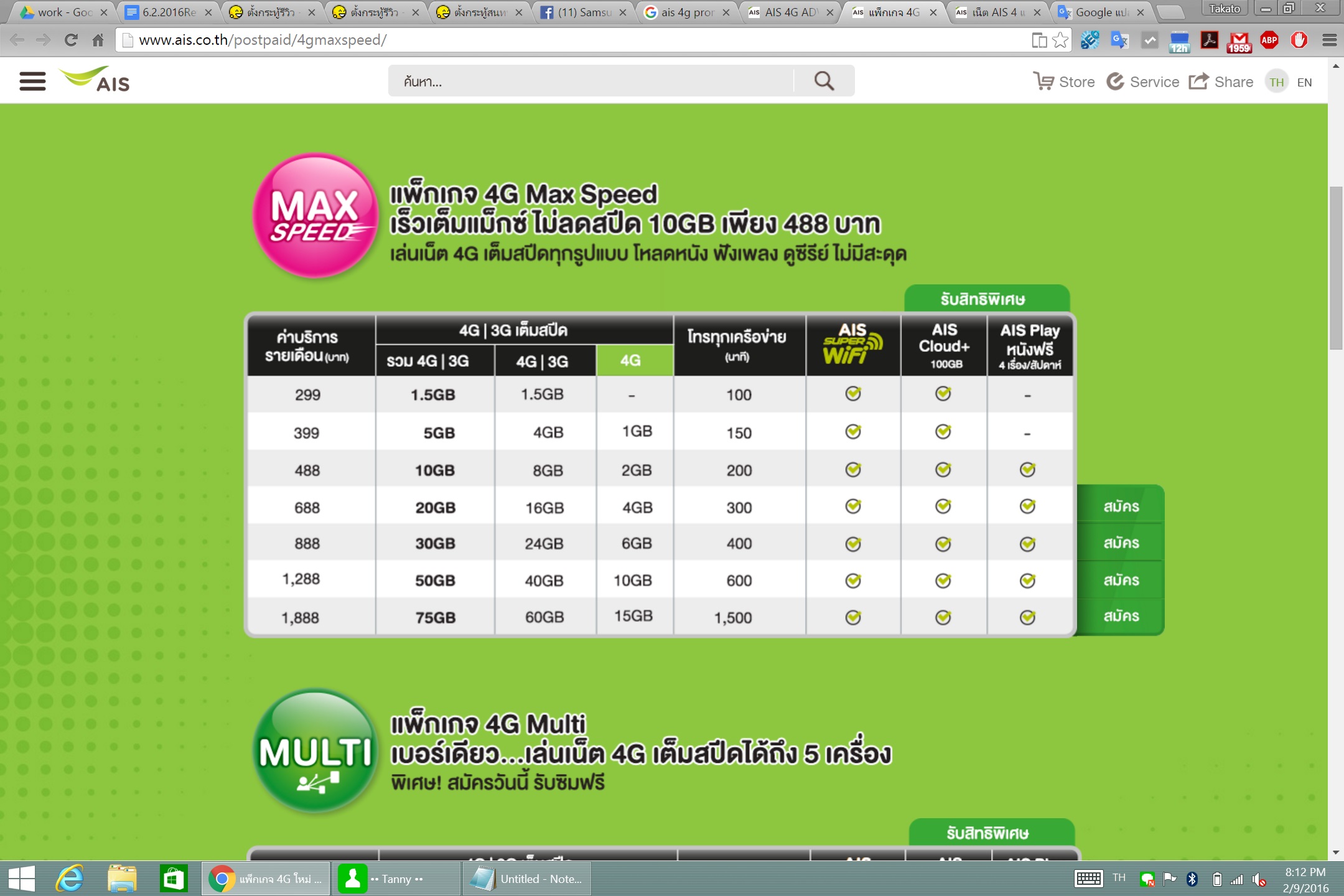Bookmark this page with the star
This screenshot has height=896, width=1344.
1060,40
